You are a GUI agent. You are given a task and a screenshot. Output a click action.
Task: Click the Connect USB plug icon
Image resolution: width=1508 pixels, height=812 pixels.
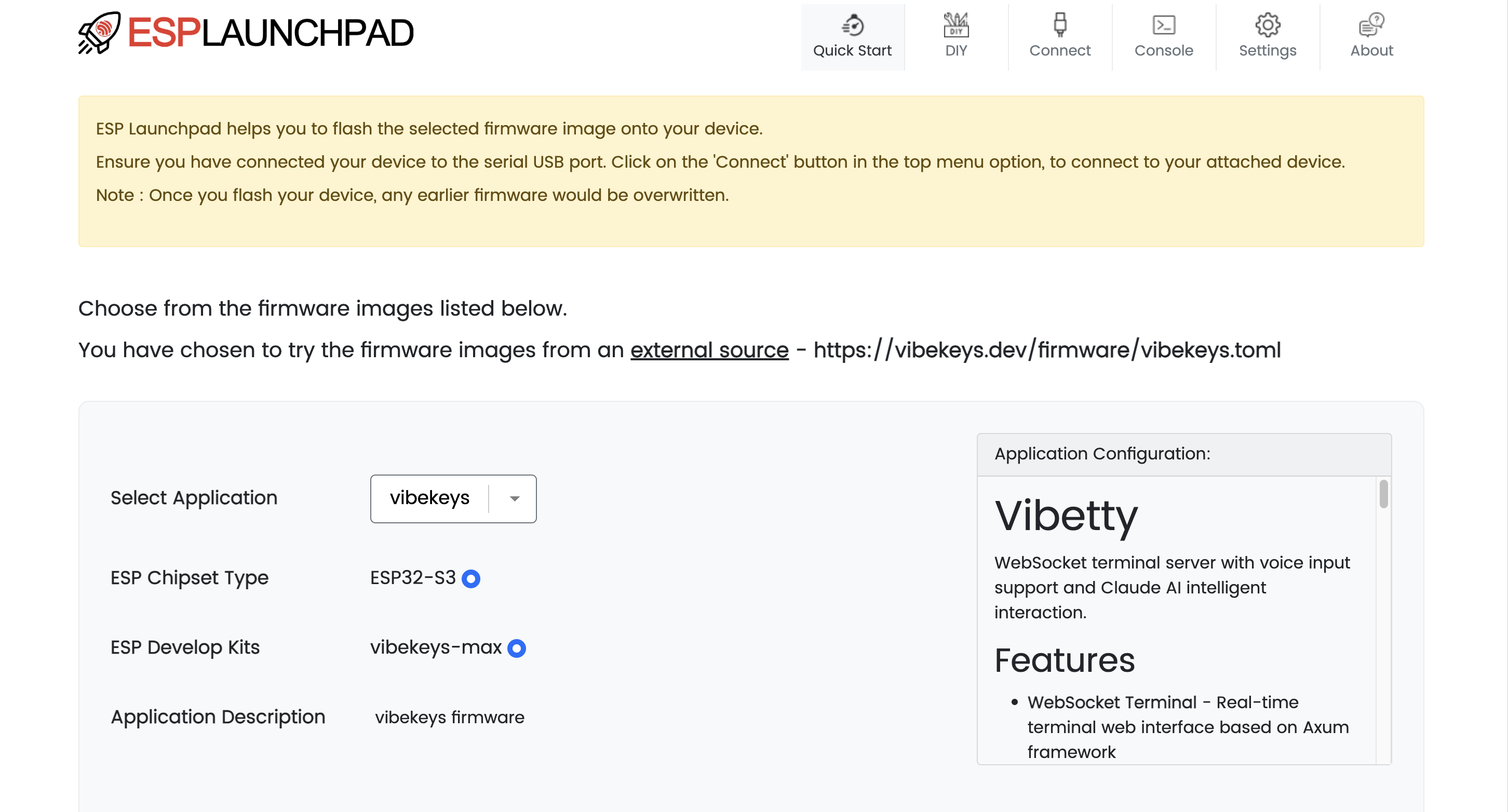[1059, 25]
